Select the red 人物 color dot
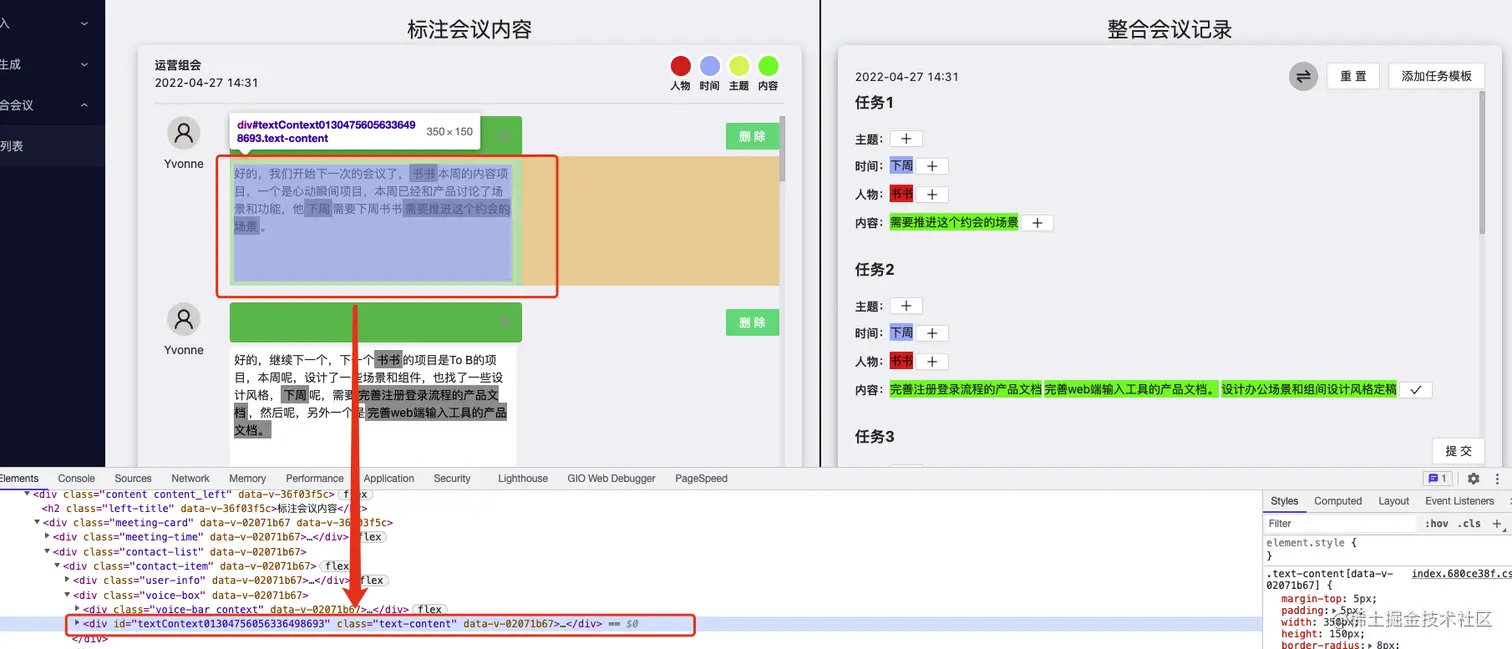This screenshot has height=649, width=1512. tap(681, 66)
